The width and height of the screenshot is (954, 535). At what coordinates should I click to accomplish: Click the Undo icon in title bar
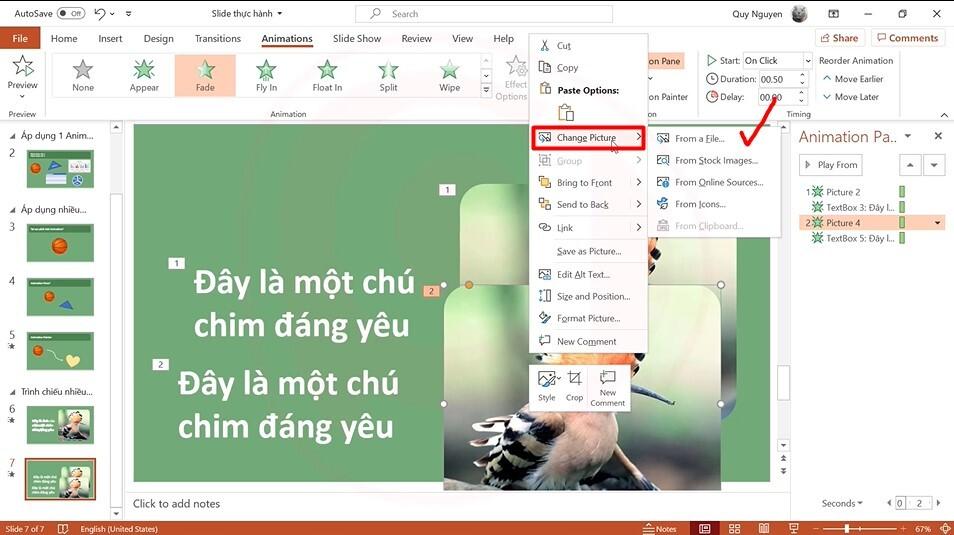pyautogui.click(x=100, y=13)
